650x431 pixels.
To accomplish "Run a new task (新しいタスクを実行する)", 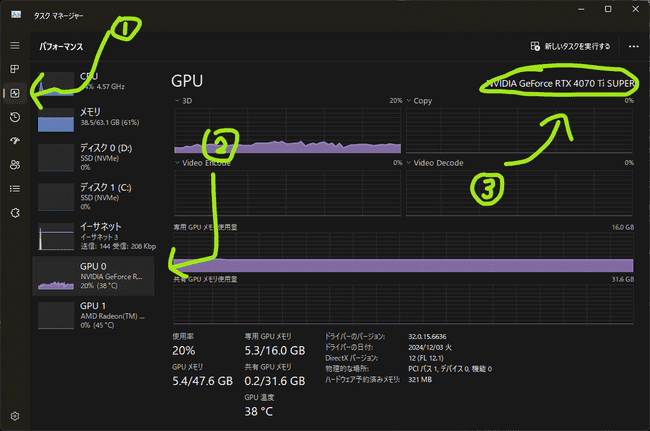I will tap(570, 46).
